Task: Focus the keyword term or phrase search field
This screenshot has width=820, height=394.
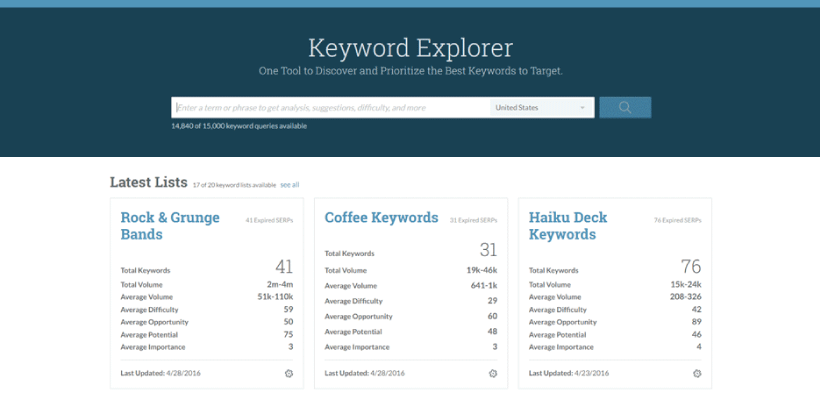Action: tap(331, 108)
